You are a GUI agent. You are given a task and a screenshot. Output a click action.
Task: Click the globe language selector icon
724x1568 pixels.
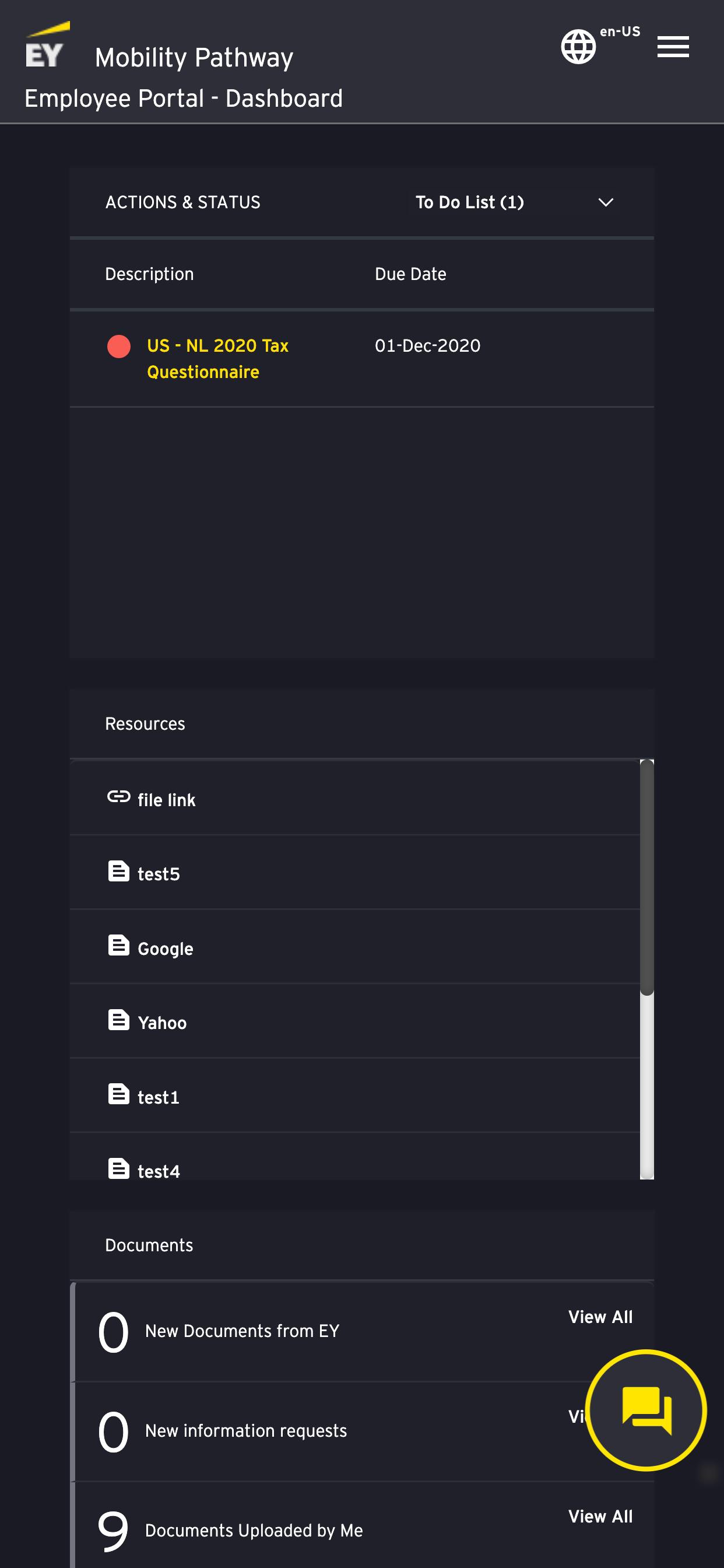578,47
